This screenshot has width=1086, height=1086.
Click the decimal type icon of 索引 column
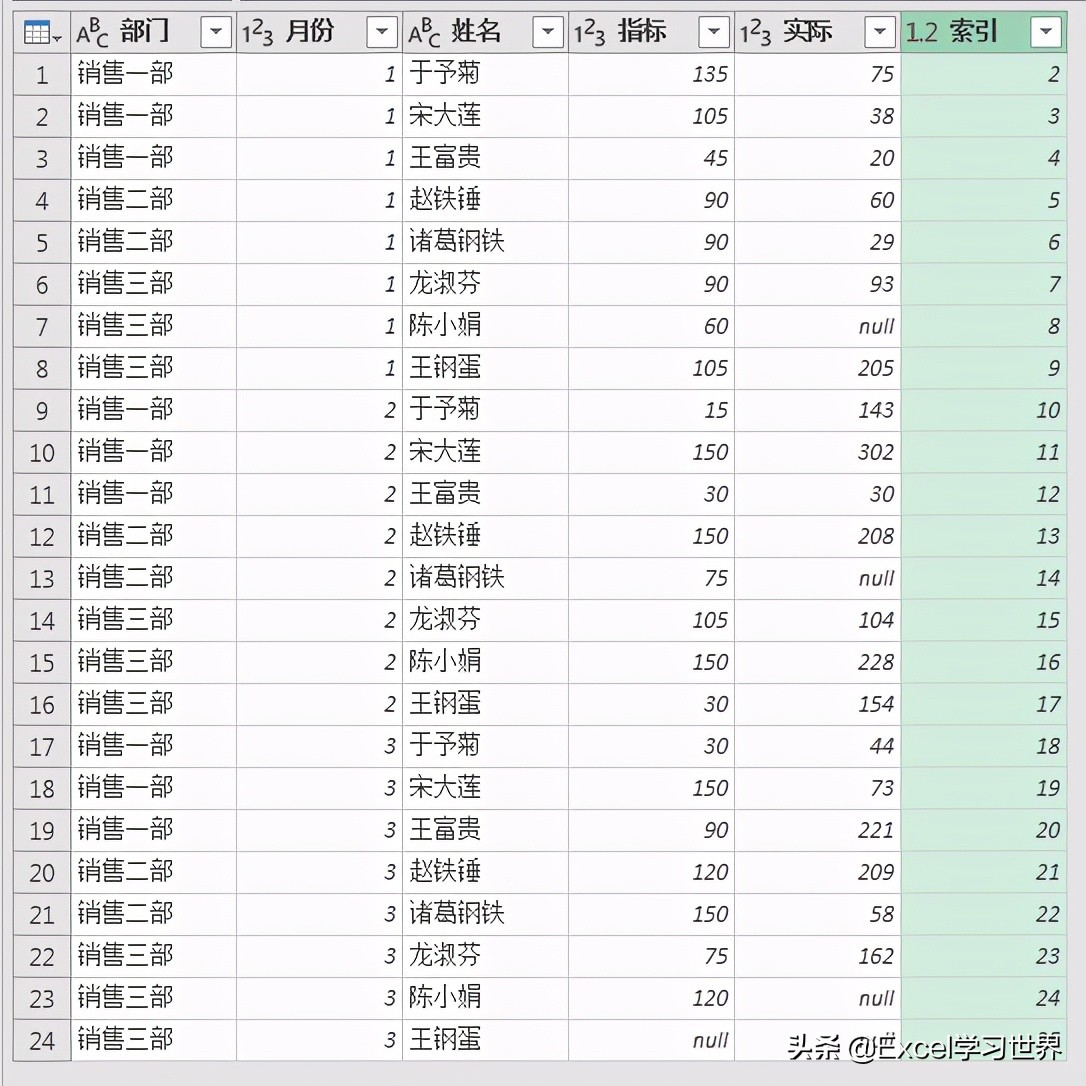(922, 33)
